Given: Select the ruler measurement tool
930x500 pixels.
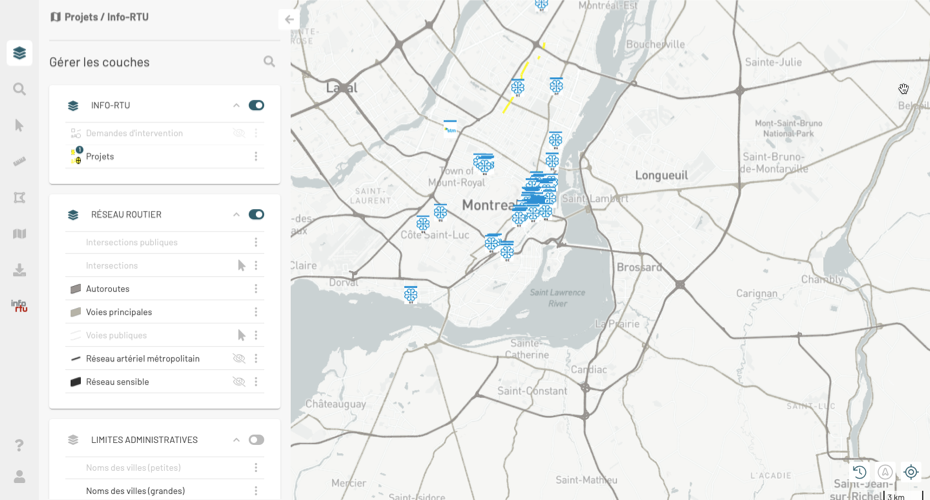Looking at the screenshot, I should (19, 161).
